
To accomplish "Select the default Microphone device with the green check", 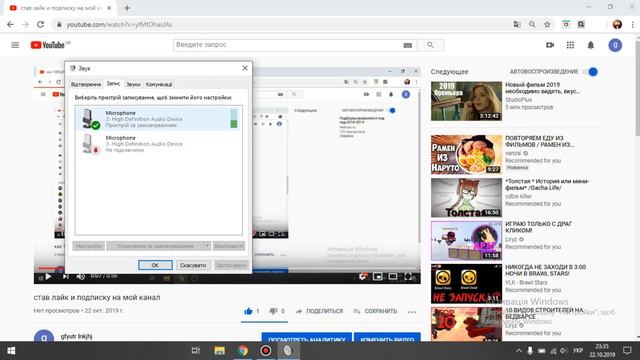I will pos(158,118).
